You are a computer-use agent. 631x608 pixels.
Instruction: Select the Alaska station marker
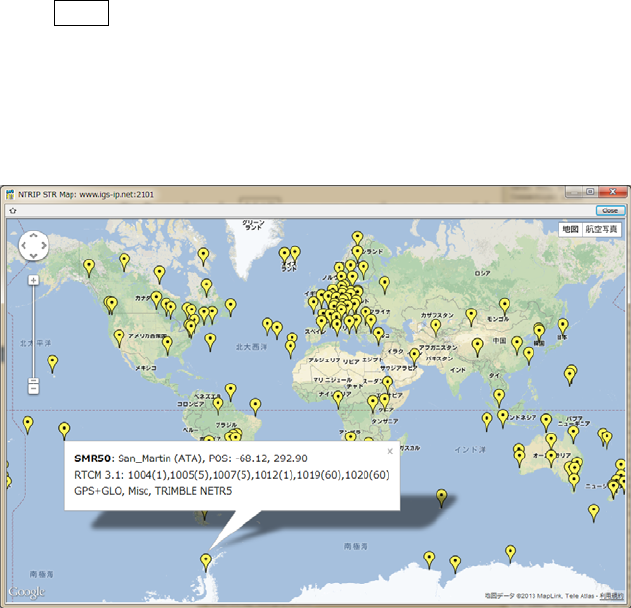click(x=89, y=268)
